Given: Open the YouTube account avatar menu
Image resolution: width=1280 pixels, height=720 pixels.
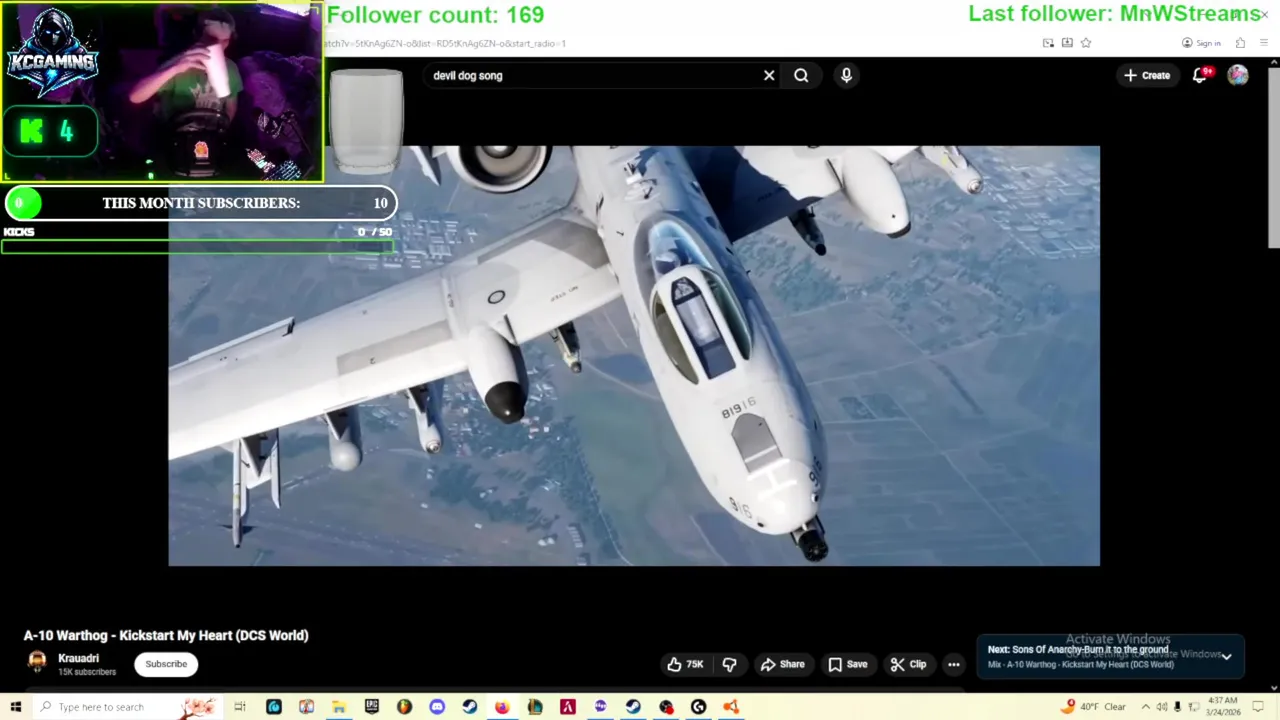Looking at the screenshot, I should coord(1238,75).
